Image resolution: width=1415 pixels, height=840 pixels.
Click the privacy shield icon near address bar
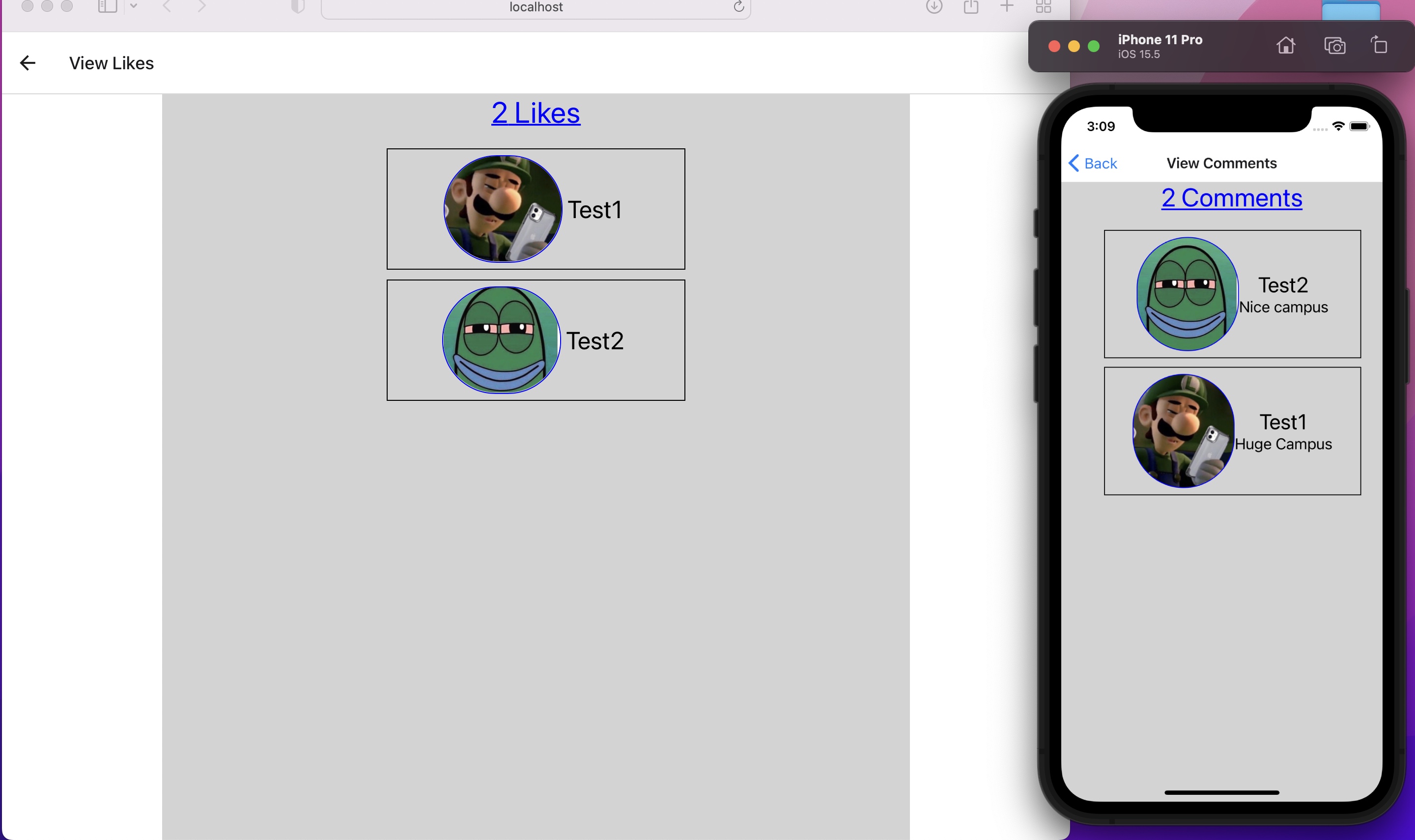tap(299, 7)
